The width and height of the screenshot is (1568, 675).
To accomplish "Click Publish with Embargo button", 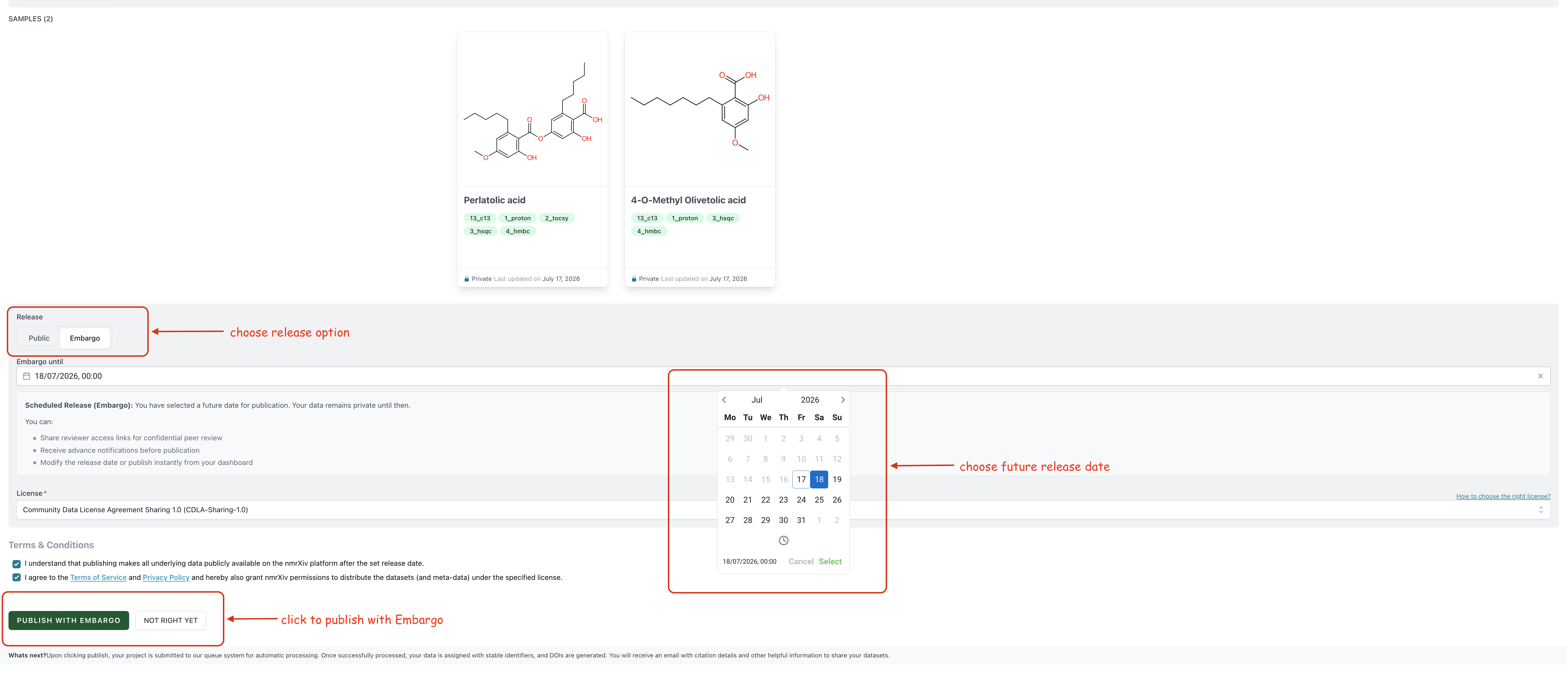I will (69, 620).
